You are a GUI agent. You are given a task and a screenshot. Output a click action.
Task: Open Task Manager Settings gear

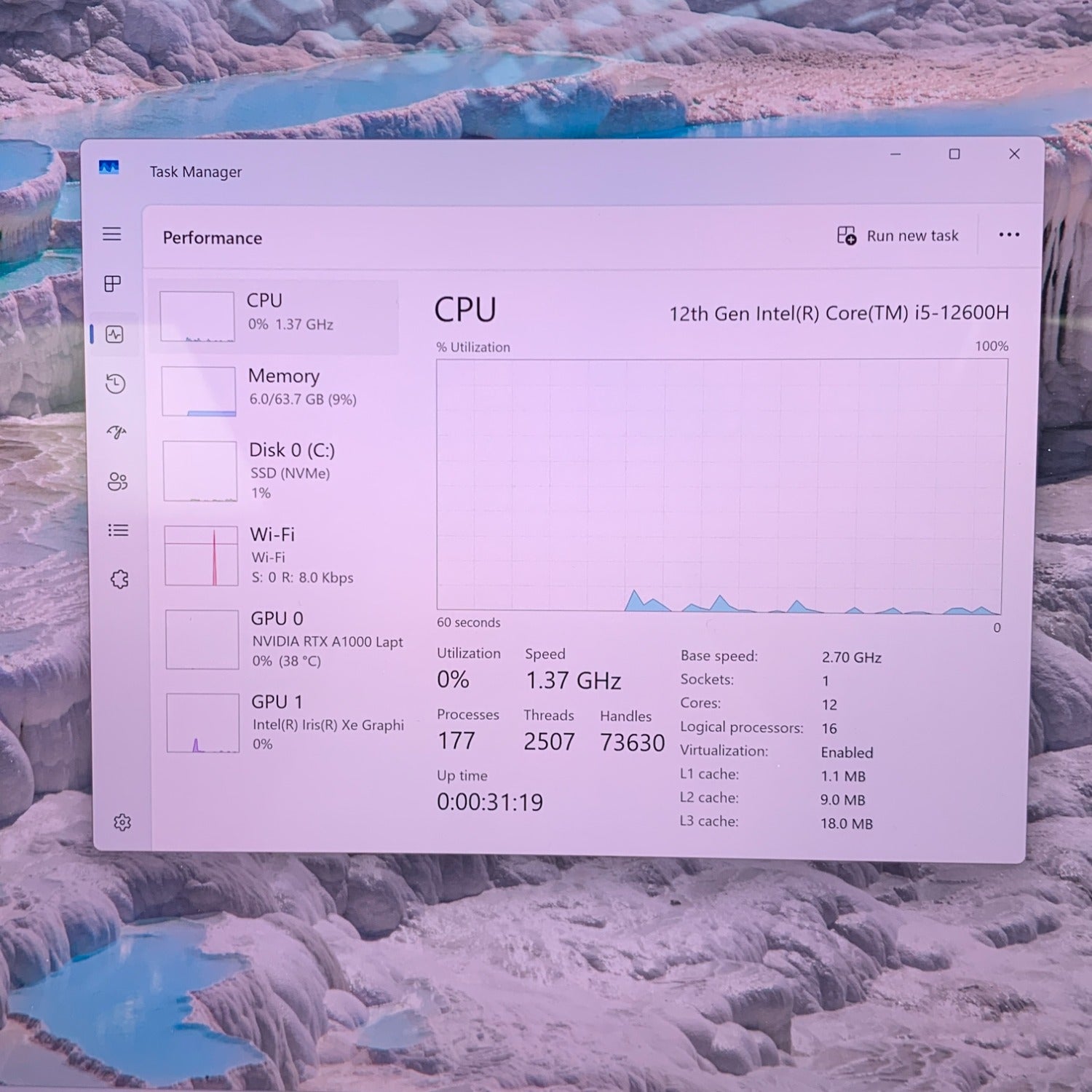pos(122,822)
